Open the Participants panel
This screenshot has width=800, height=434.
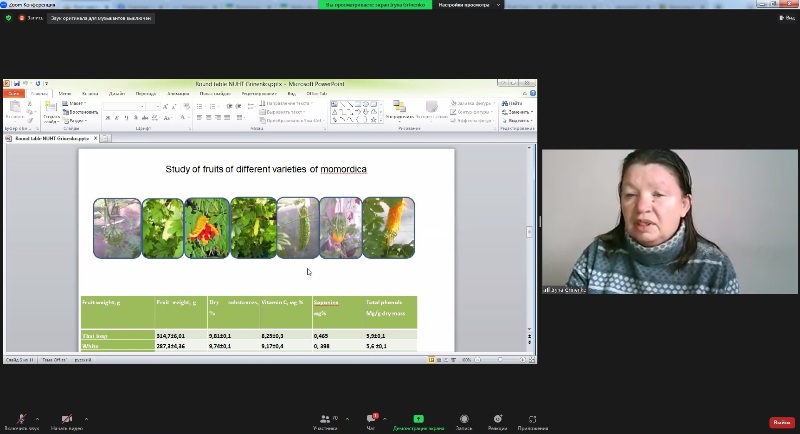coord(325,419)
